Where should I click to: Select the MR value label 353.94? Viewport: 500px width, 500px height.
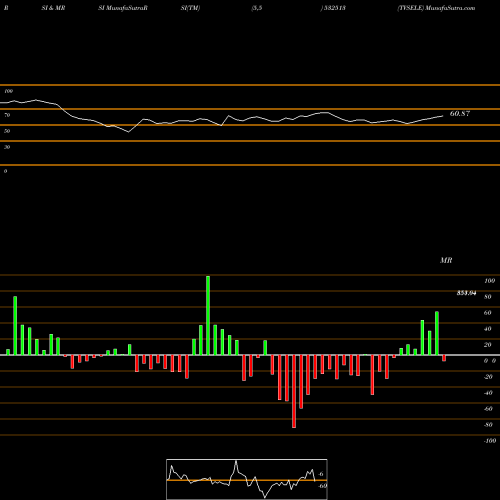[x=466, y=293]
